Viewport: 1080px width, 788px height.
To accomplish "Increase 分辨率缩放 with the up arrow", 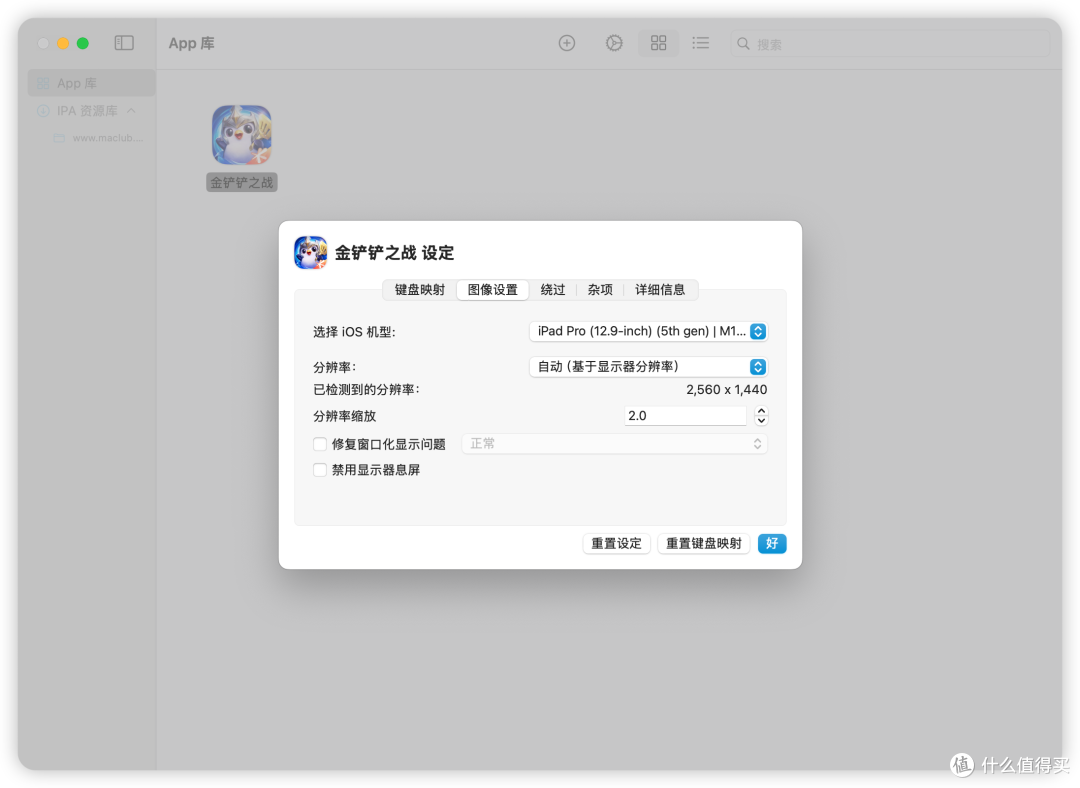I will pos(761,411).
